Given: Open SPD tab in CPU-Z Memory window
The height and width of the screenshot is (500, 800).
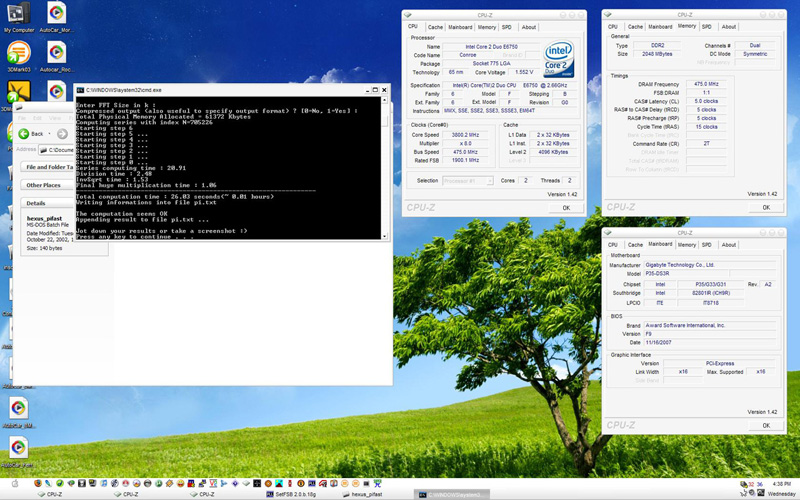Looking at the screenshot, I should coord(707,27).
